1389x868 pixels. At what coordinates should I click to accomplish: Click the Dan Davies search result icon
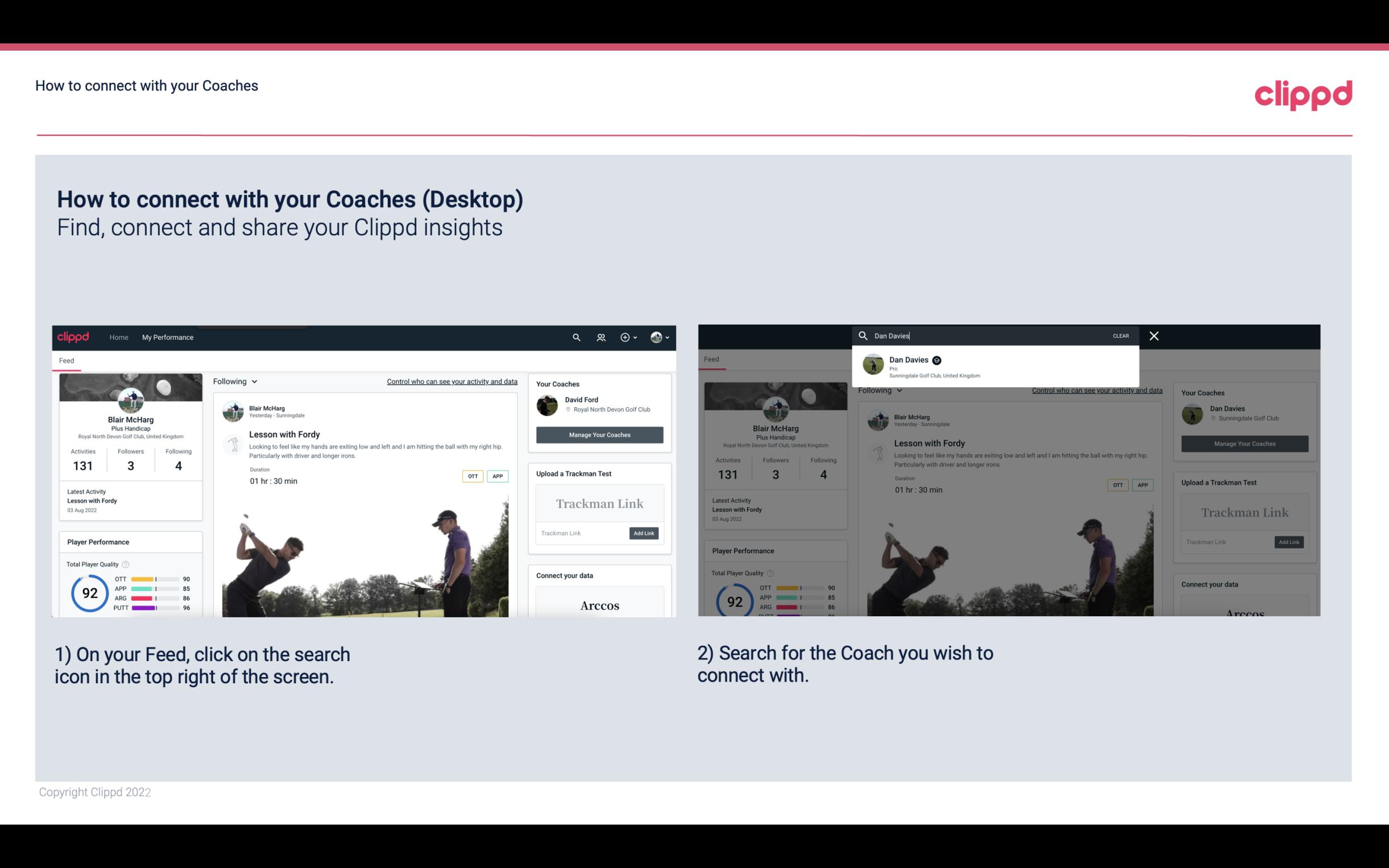tap(875, 366)
